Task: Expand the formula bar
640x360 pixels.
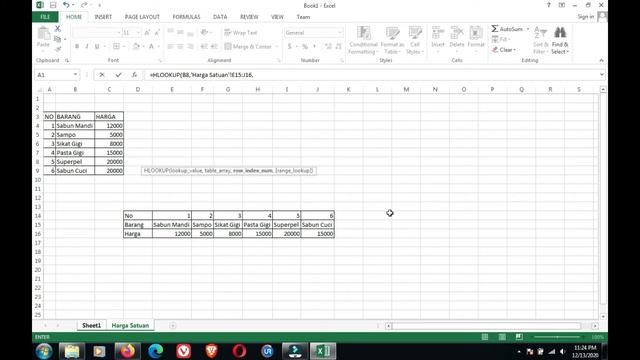Action: pos(601,75)
